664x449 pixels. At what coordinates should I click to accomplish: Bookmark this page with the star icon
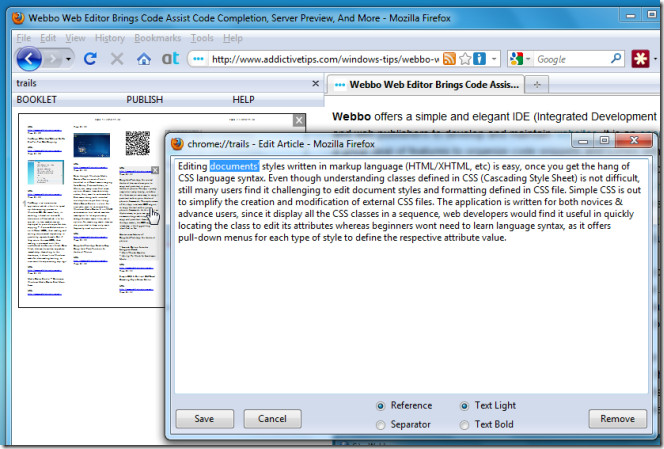tap(465, 59)
